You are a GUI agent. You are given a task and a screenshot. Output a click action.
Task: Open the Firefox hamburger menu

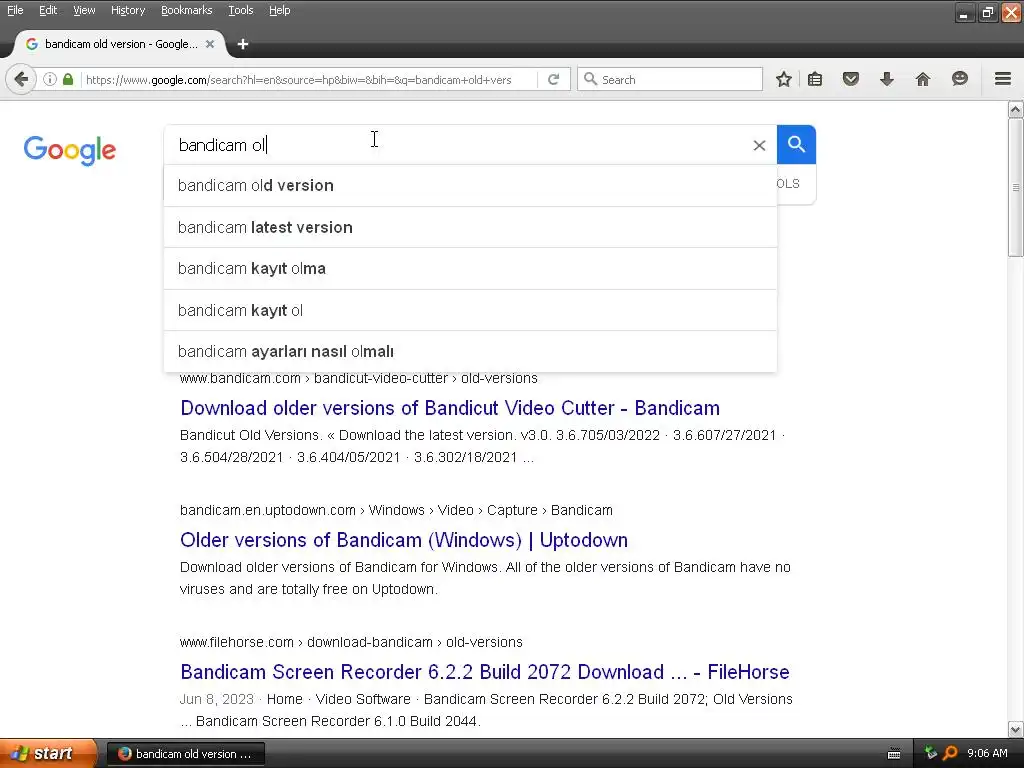pos(1003,79)
